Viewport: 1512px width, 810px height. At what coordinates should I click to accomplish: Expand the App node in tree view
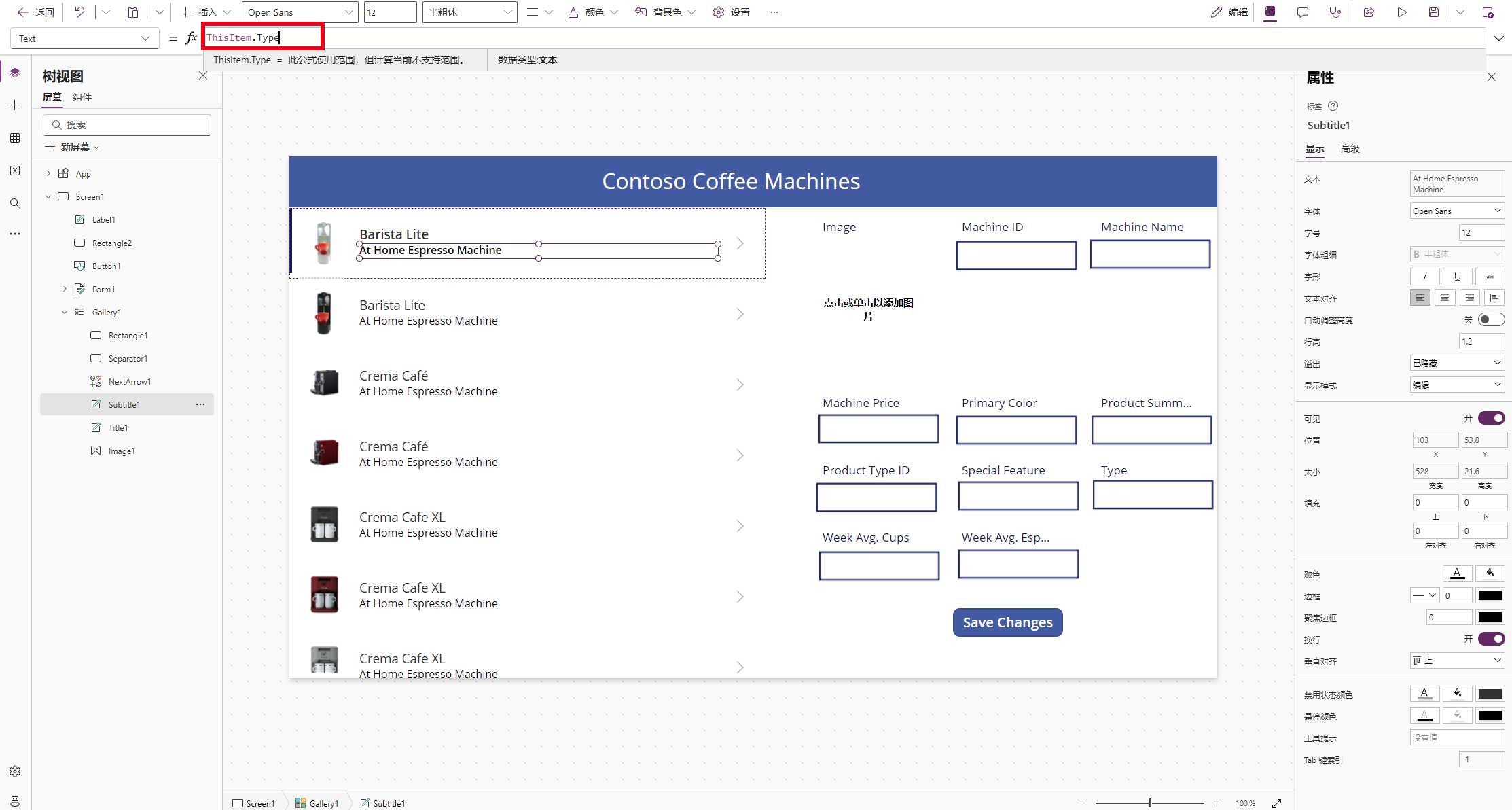coord(48,173)
